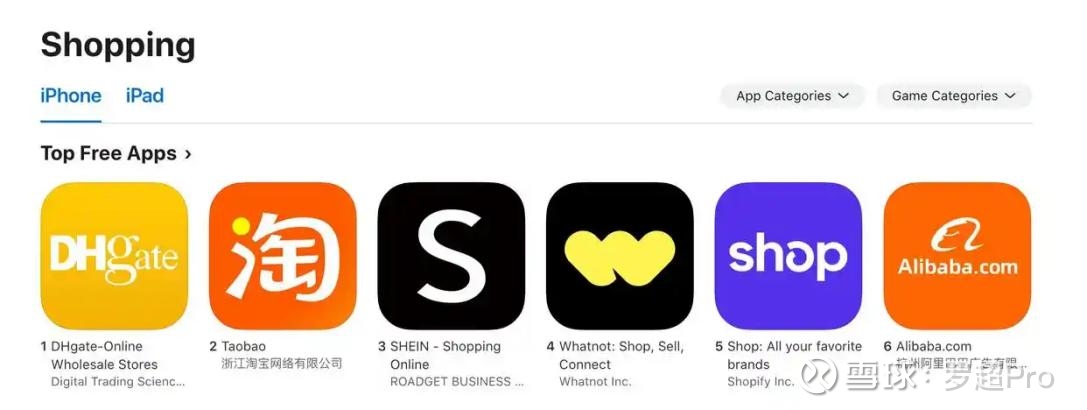Open the Taobao app icon
This screenshot has width=1087, height=410.
(283, 256)
